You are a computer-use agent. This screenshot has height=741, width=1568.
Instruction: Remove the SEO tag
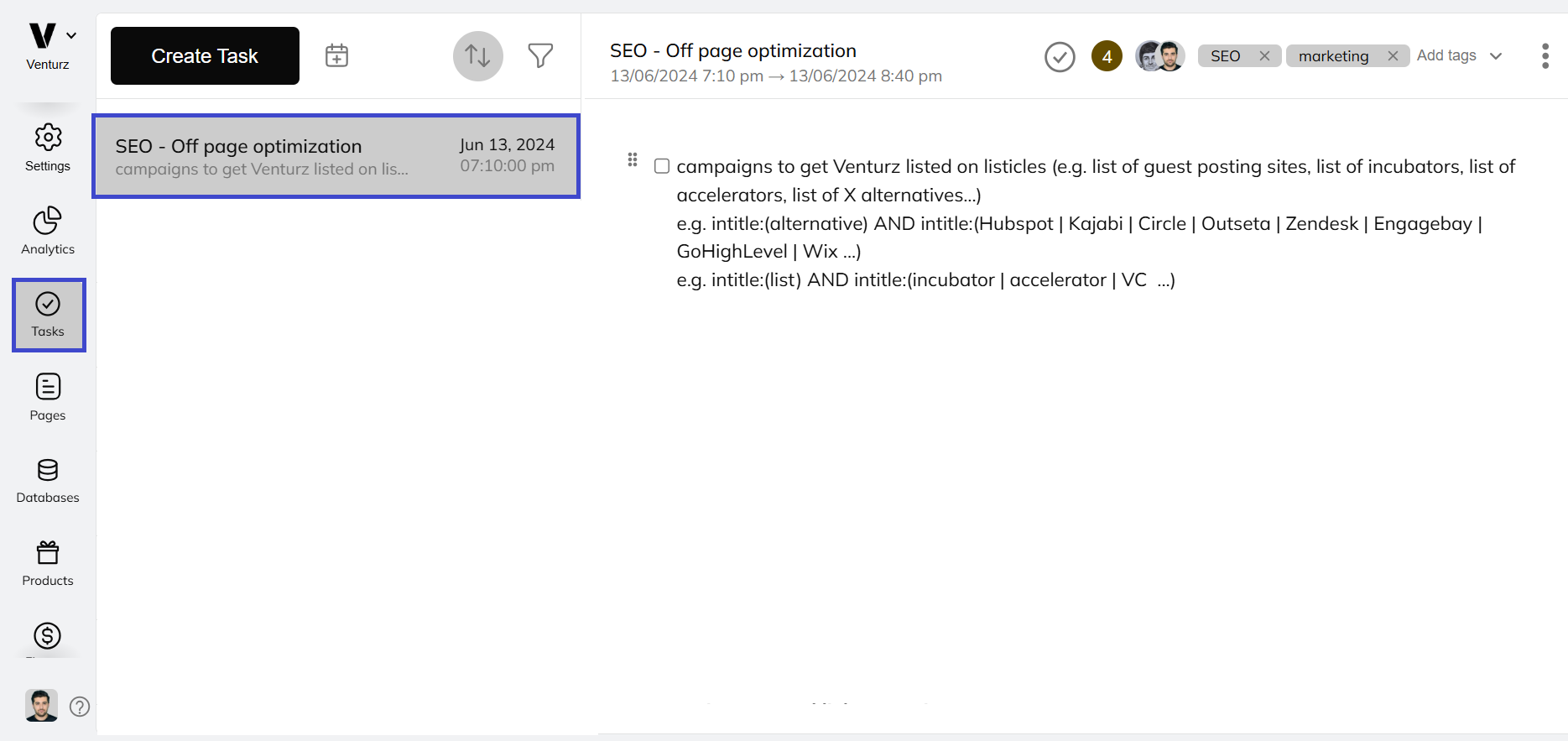coord(1264,55)
